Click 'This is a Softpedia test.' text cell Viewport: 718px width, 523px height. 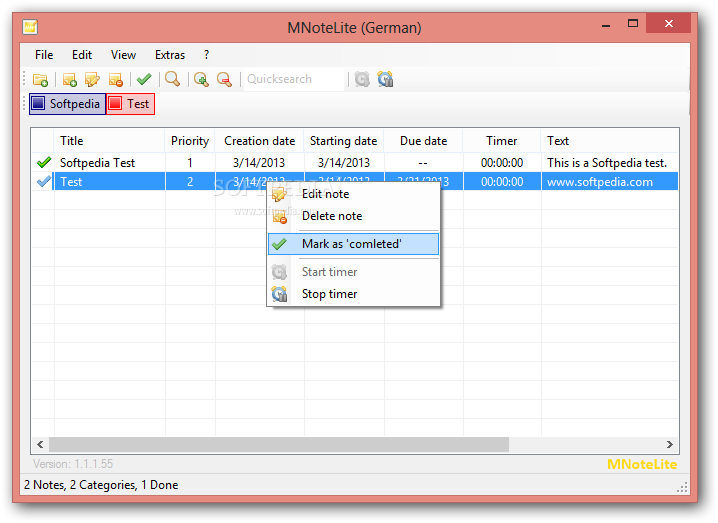pyautogui.click(x=607, y=163)
